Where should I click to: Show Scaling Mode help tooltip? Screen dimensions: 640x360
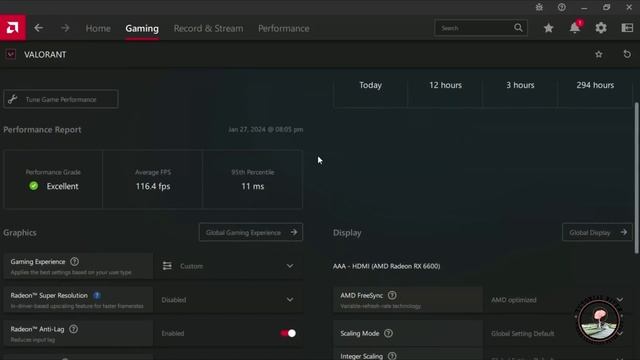click(388, 333)
